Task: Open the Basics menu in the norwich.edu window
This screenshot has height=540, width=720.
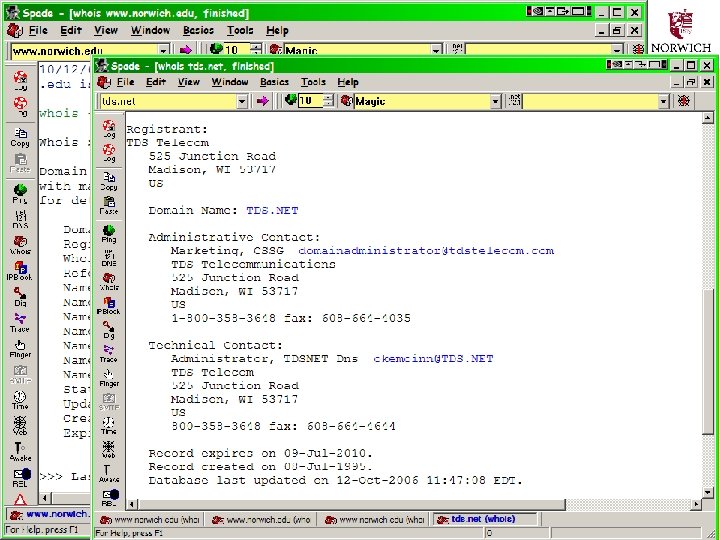Action: [198, 30]
